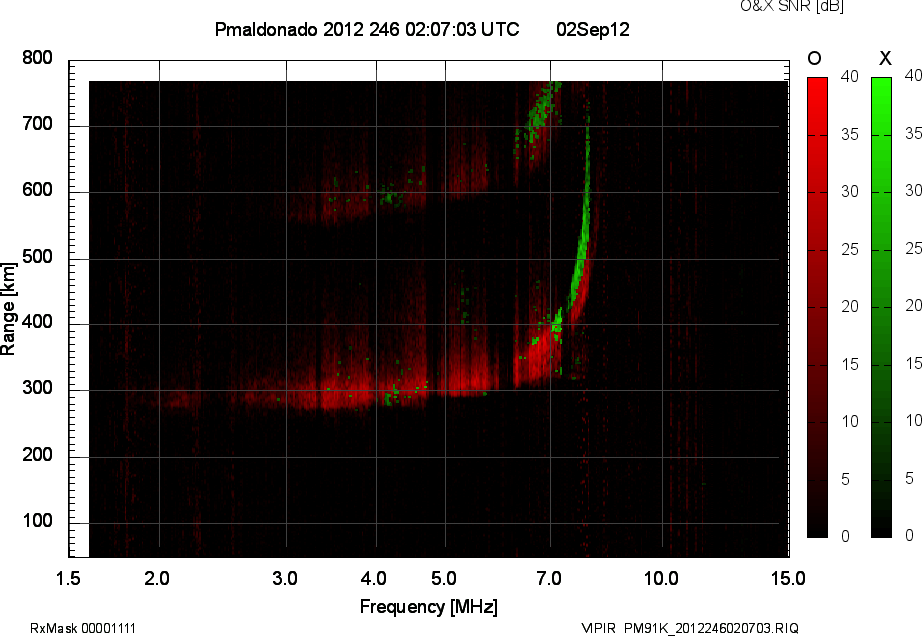The width and height of the screenshot is (922, 636).
Task: Click the 'VIPIR PM91K_2012246020703.RIQ' file name
Action: [690, 628]
